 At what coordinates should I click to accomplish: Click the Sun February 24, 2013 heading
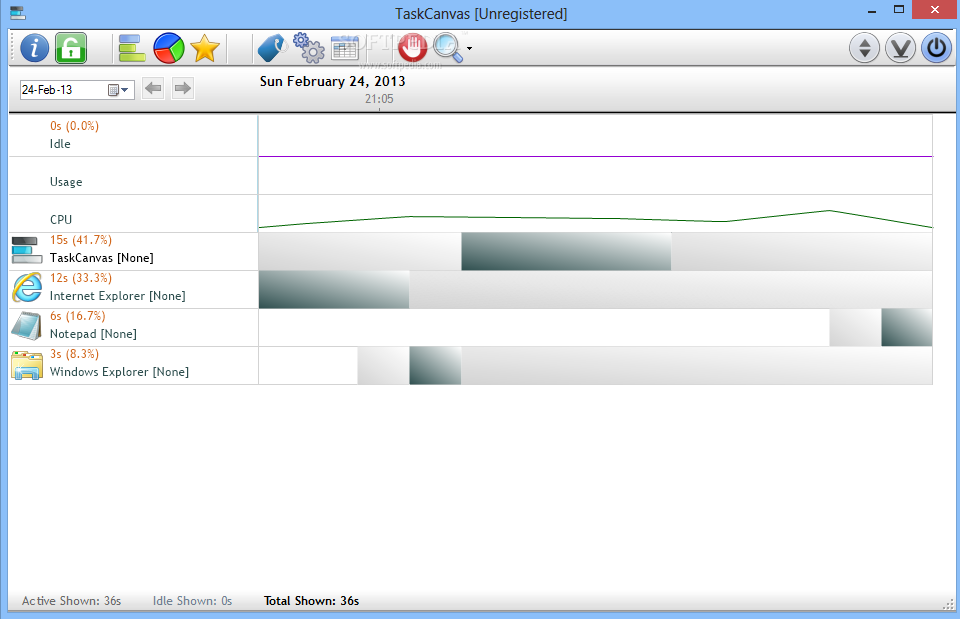click(332, 81)
